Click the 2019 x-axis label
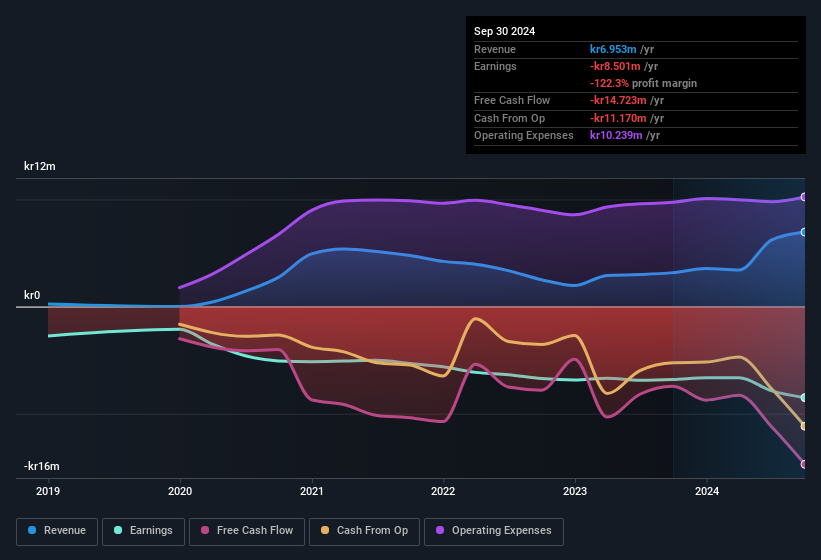The width and height of the screenshot is (821, 560). click(48, 491)
